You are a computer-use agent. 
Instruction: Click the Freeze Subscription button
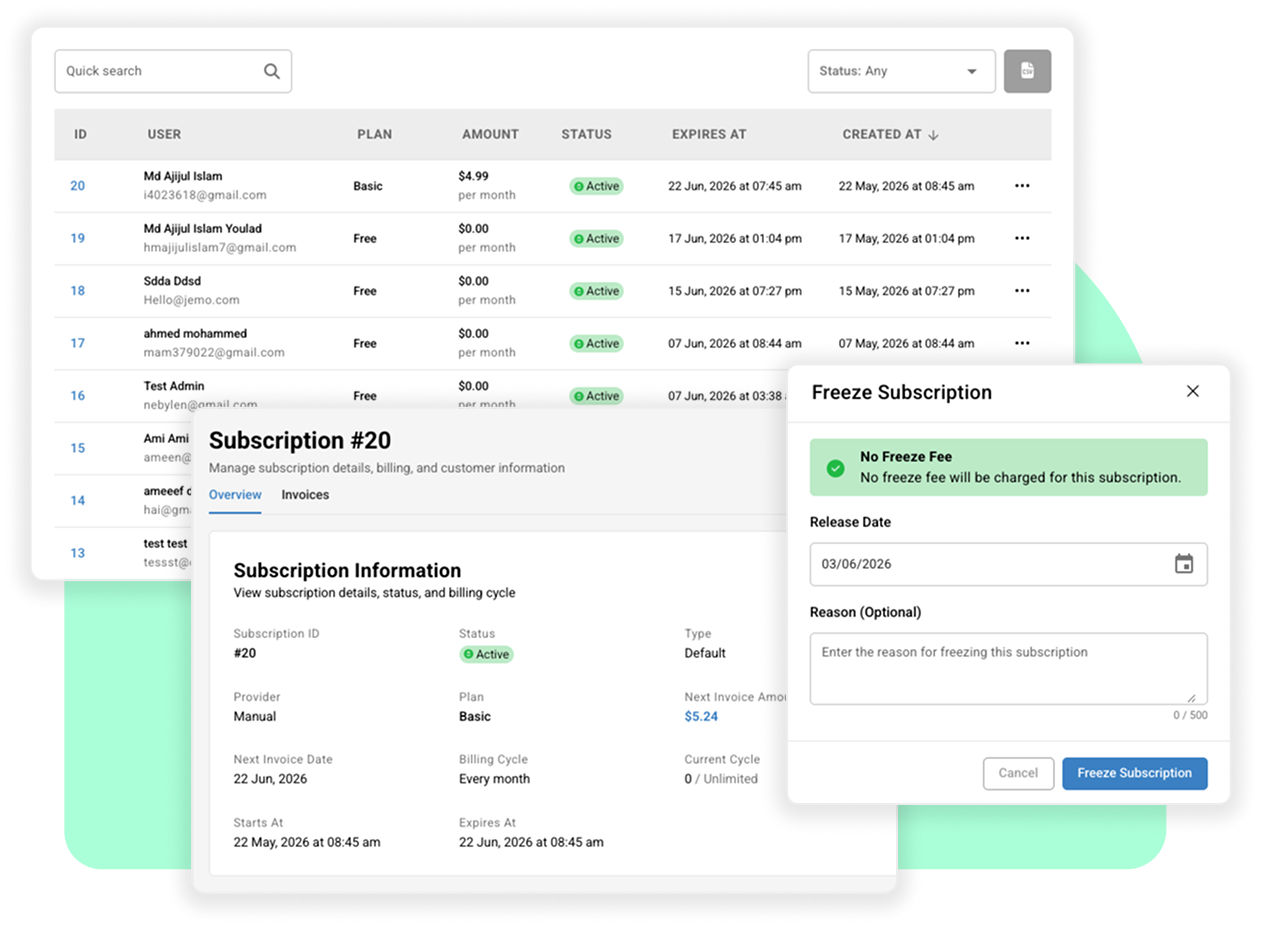click(x=1134, y=773)
